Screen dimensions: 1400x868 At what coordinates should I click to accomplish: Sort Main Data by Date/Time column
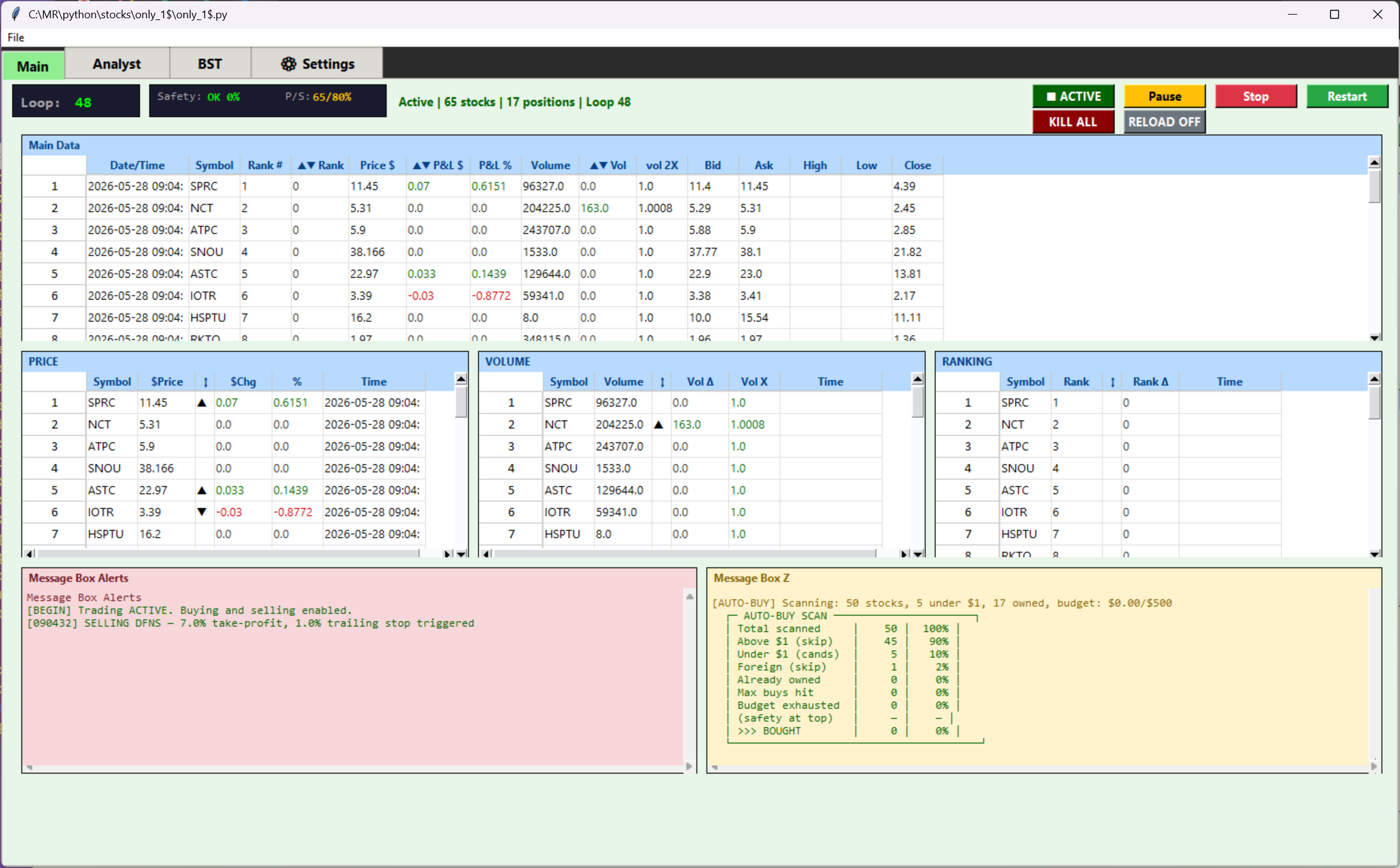tap(137, 165)
